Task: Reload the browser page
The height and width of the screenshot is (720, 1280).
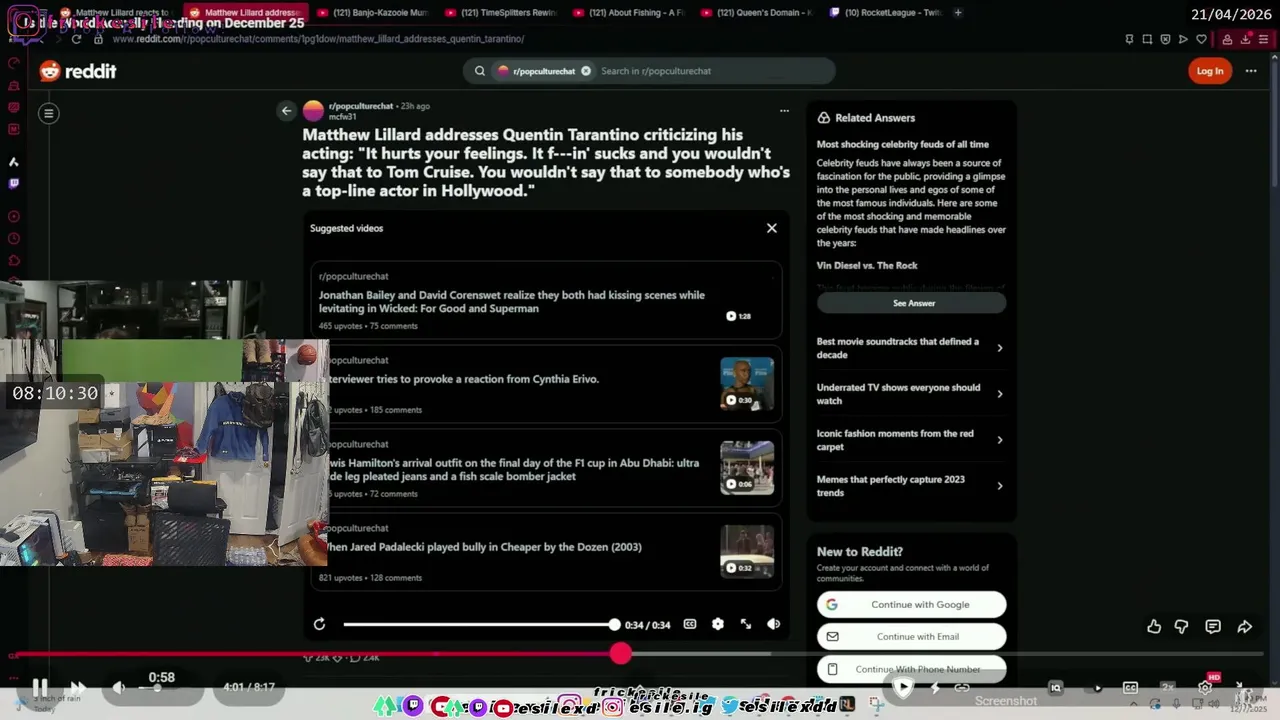Action: click(x=76, y=39)
